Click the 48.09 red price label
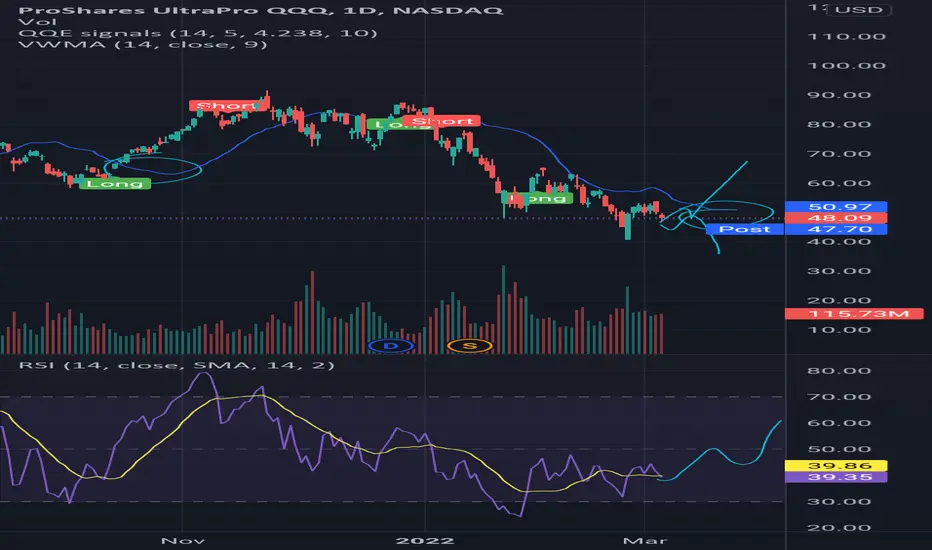932x550 pixels. [836, 218]
